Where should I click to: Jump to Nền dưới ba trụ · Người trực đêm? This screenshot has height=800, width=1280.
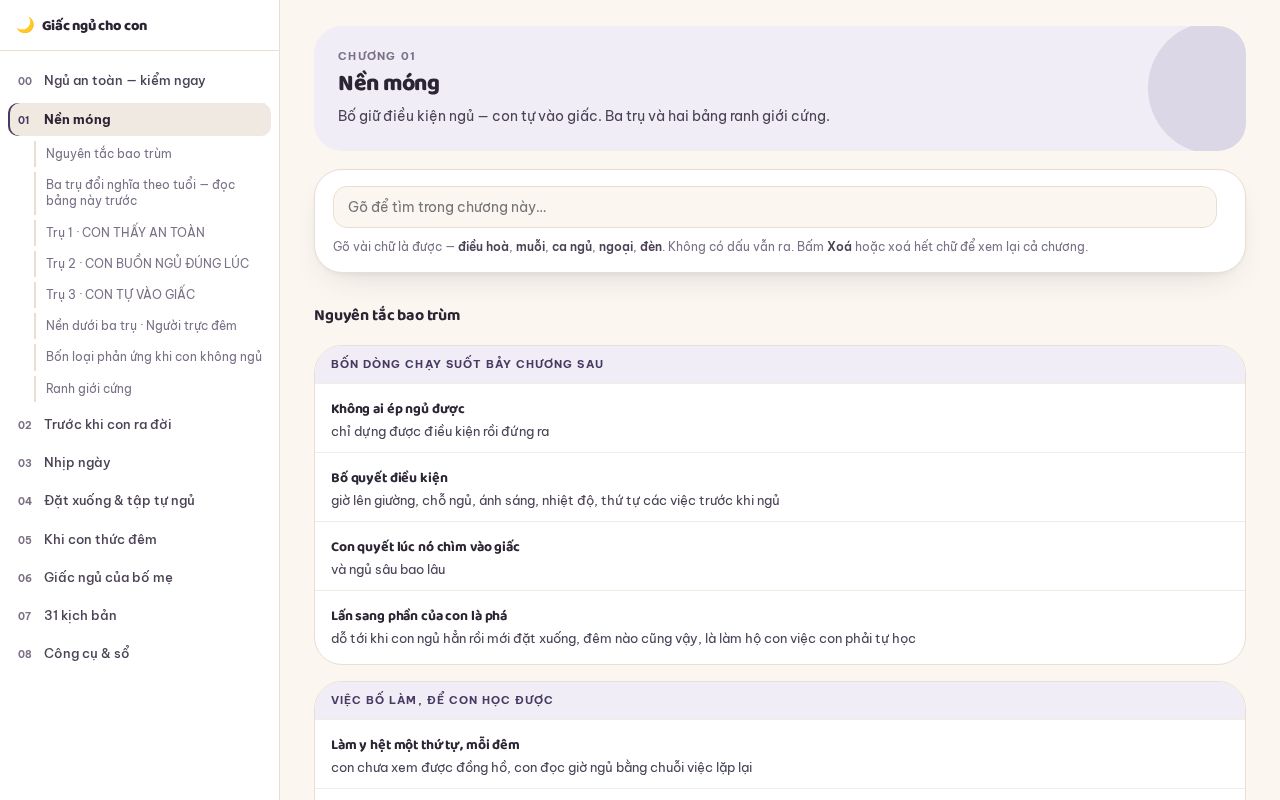point(152,326)
